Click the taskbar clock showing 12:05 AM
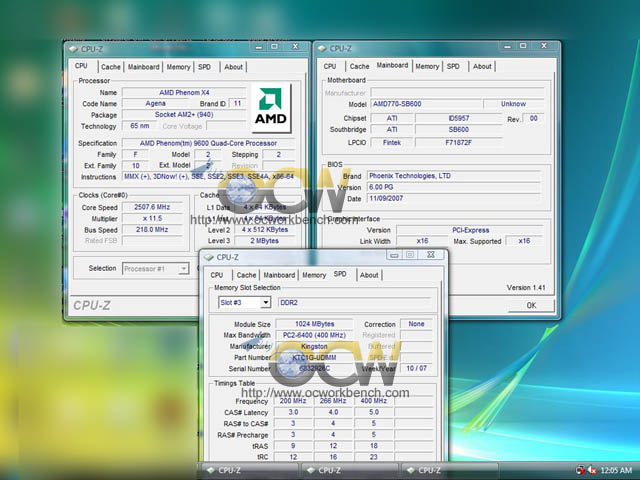 [616, 471]
